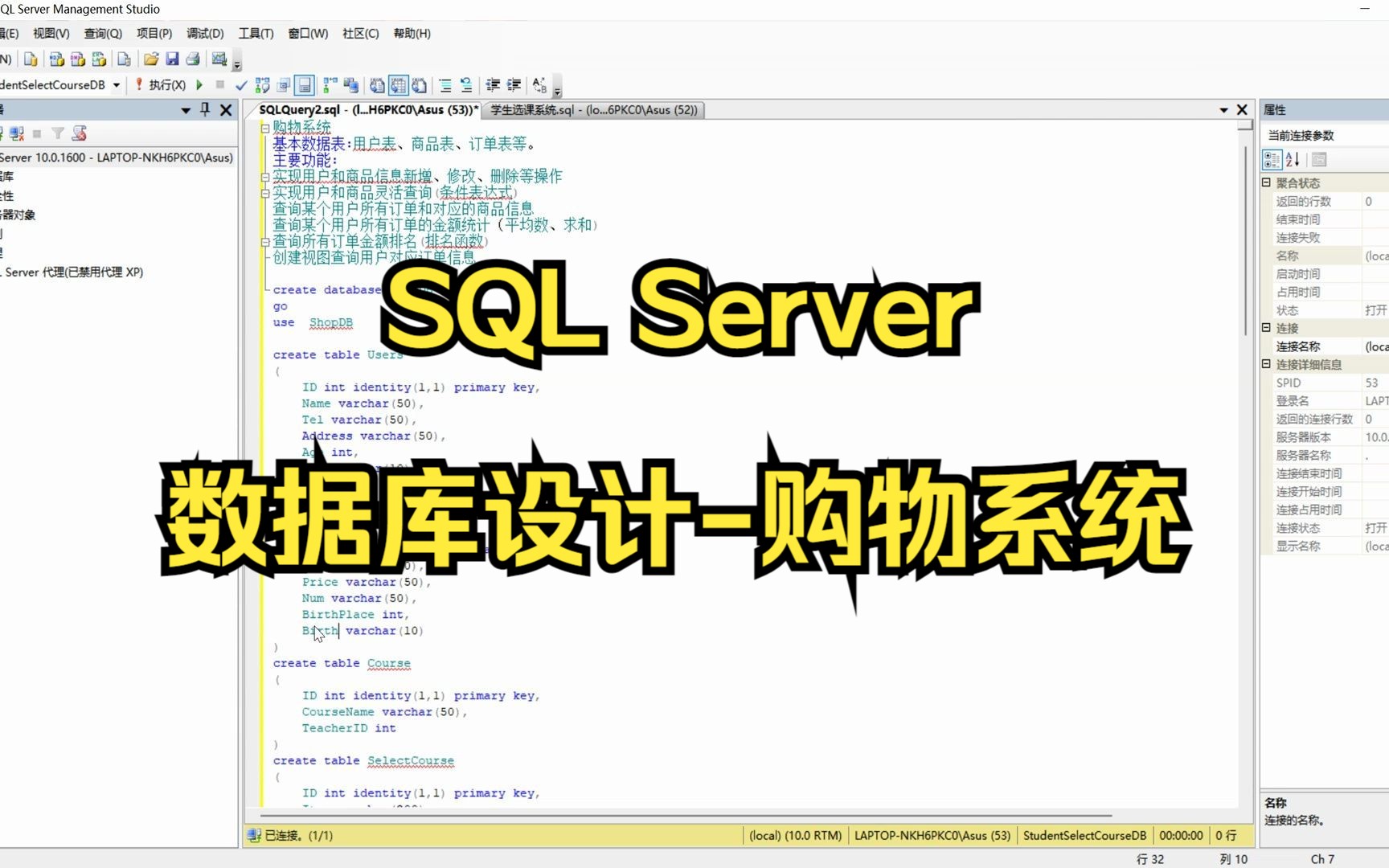Toggle the IntelliSense enabled icon

(304, 85)
